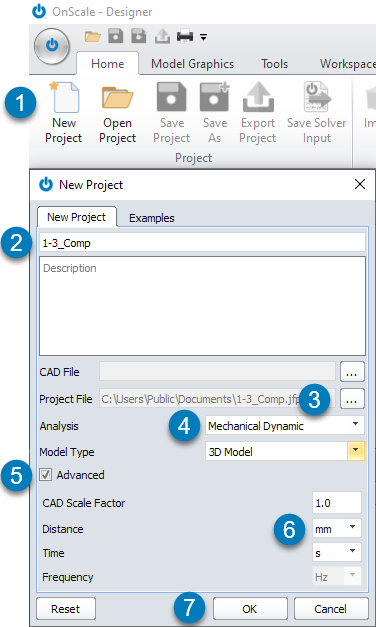This screenshot has height=627, width=376.
Task: Click the project name field
Action: 202,243
